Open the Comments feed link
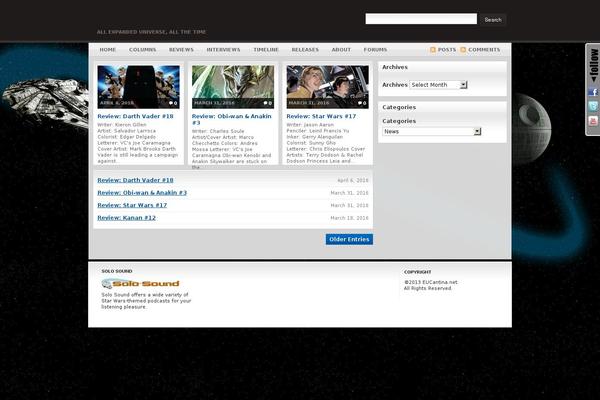Viewport: 600px width, 400px height. point(484,50)
